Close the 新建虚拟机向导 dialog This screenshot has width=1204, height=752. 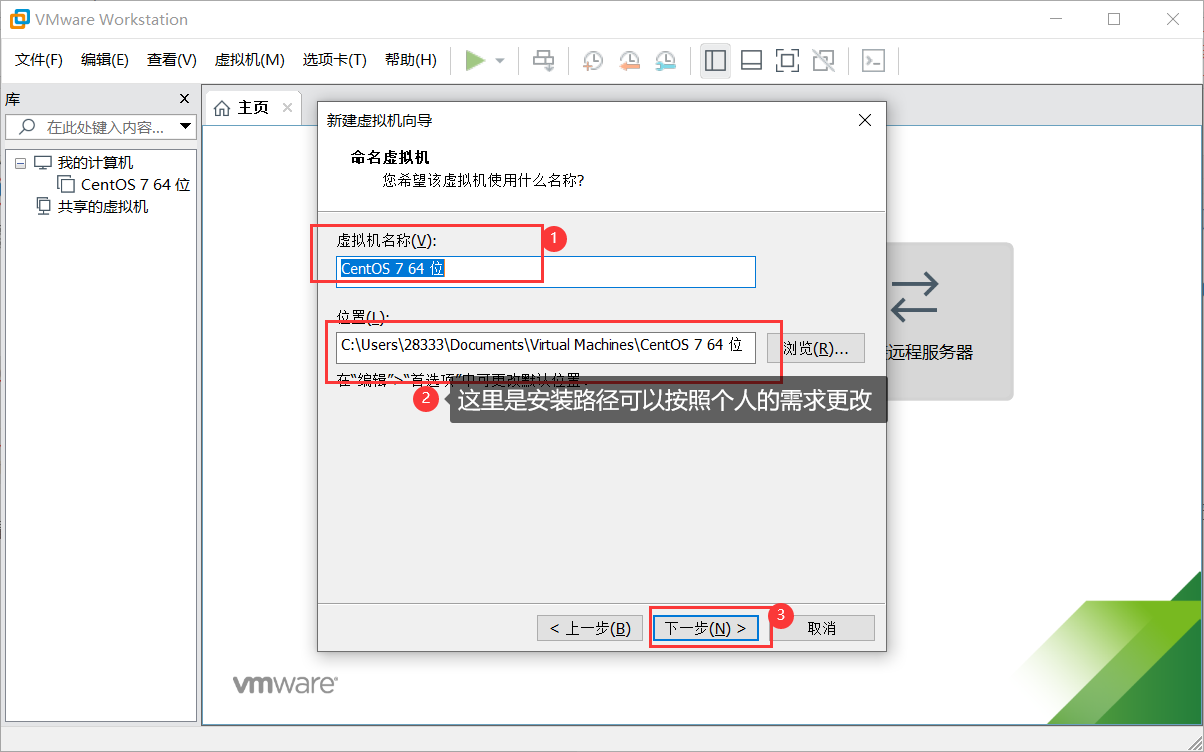865,120
